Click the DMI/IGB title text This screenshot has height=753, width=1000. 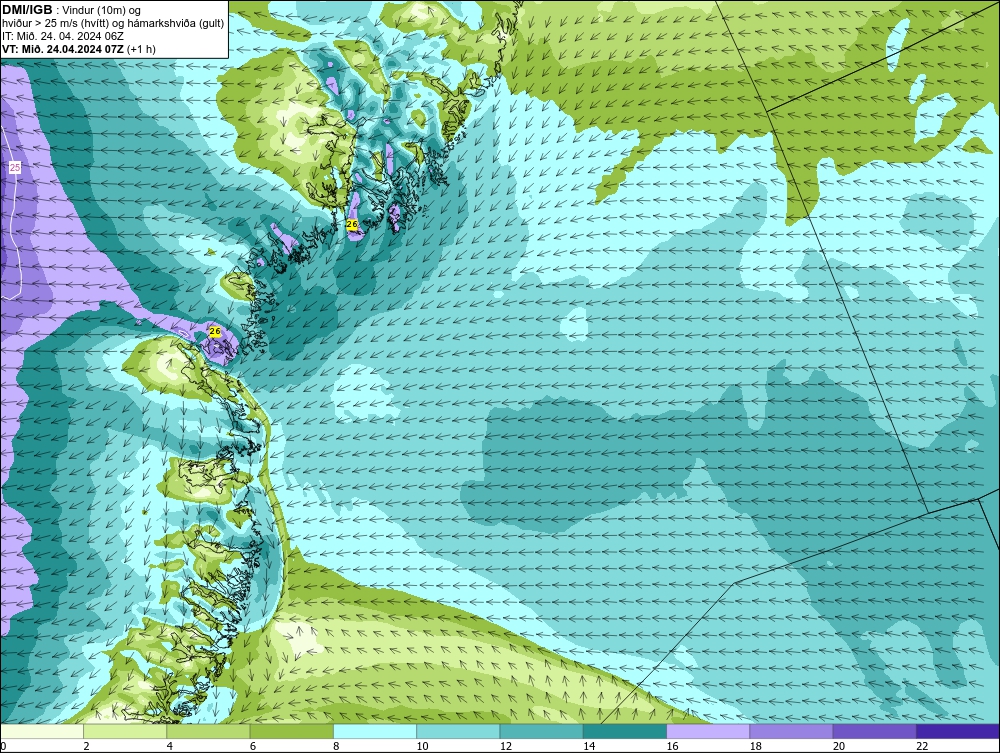(x=27, y=10)
